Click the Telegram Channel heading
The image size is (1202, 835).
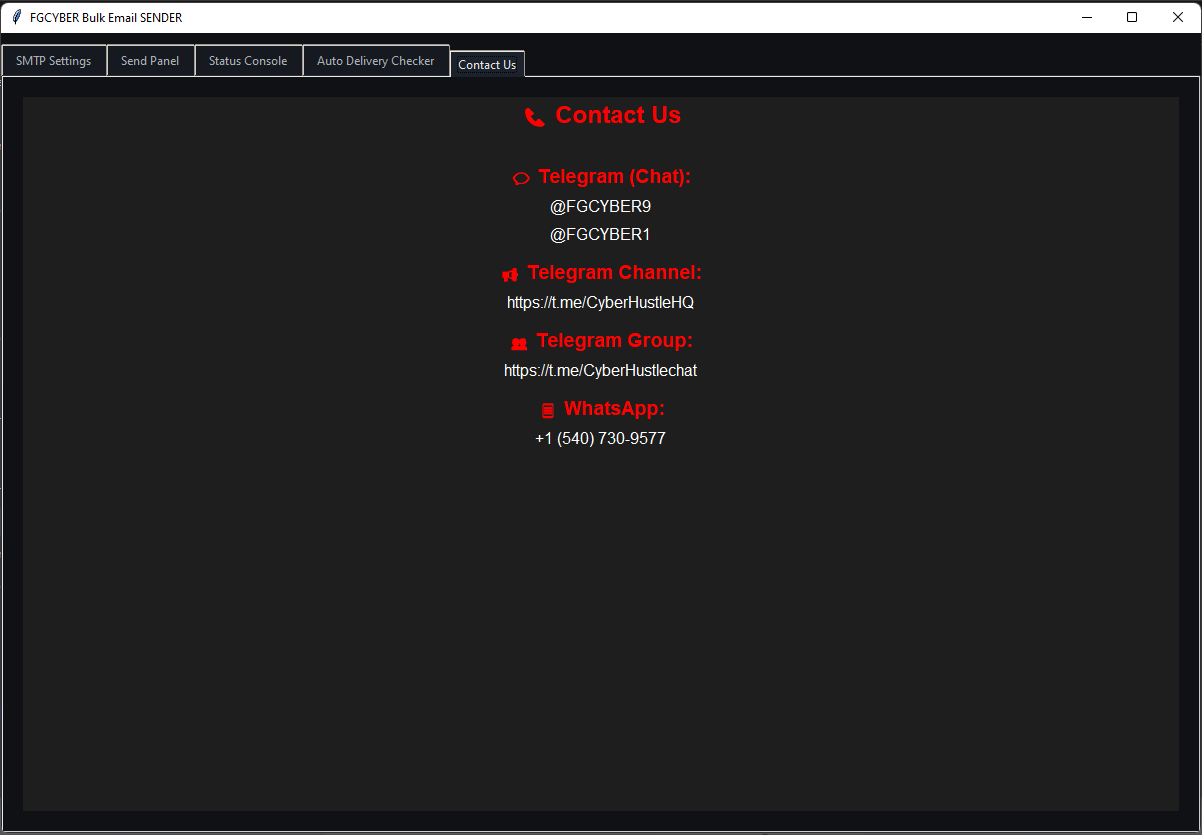click(614, 273)
